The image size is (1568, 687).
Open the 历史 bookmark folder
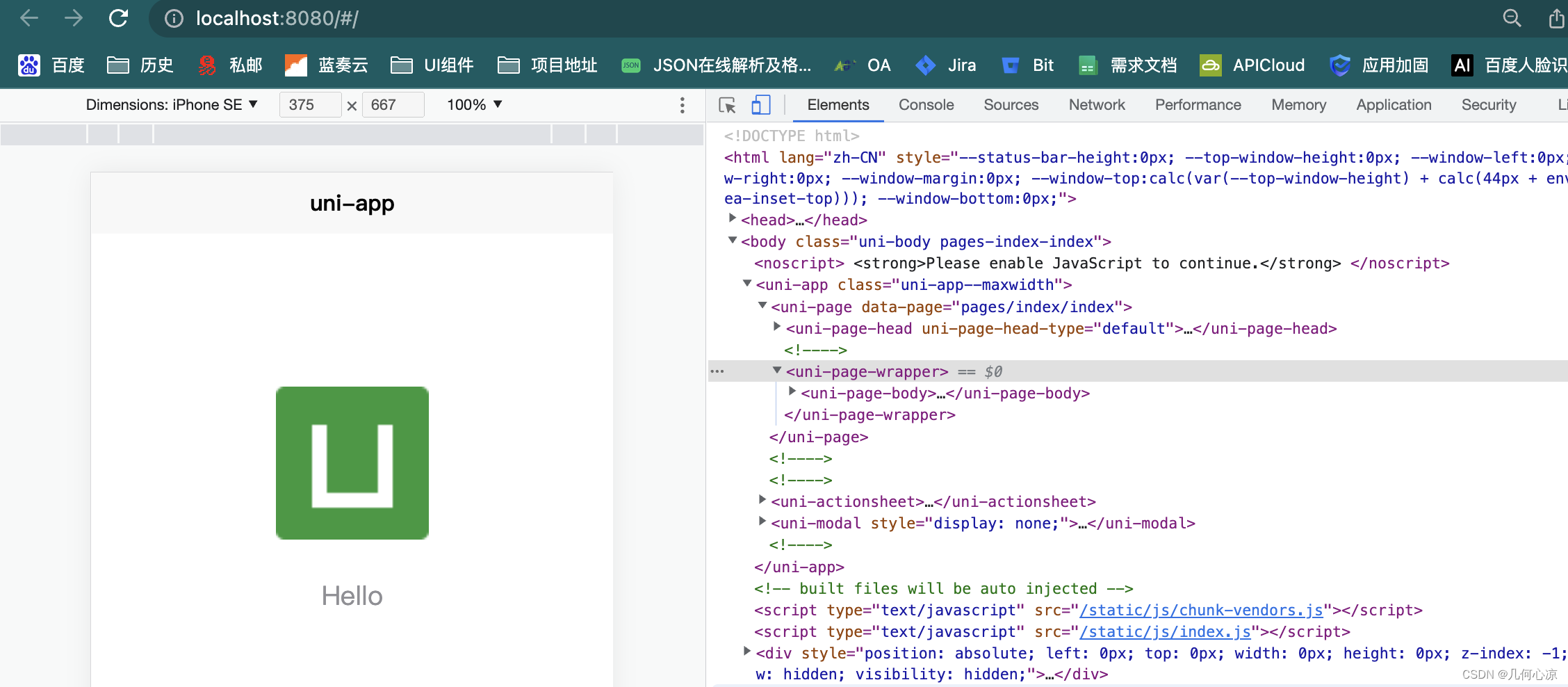(x=140, y=65)
